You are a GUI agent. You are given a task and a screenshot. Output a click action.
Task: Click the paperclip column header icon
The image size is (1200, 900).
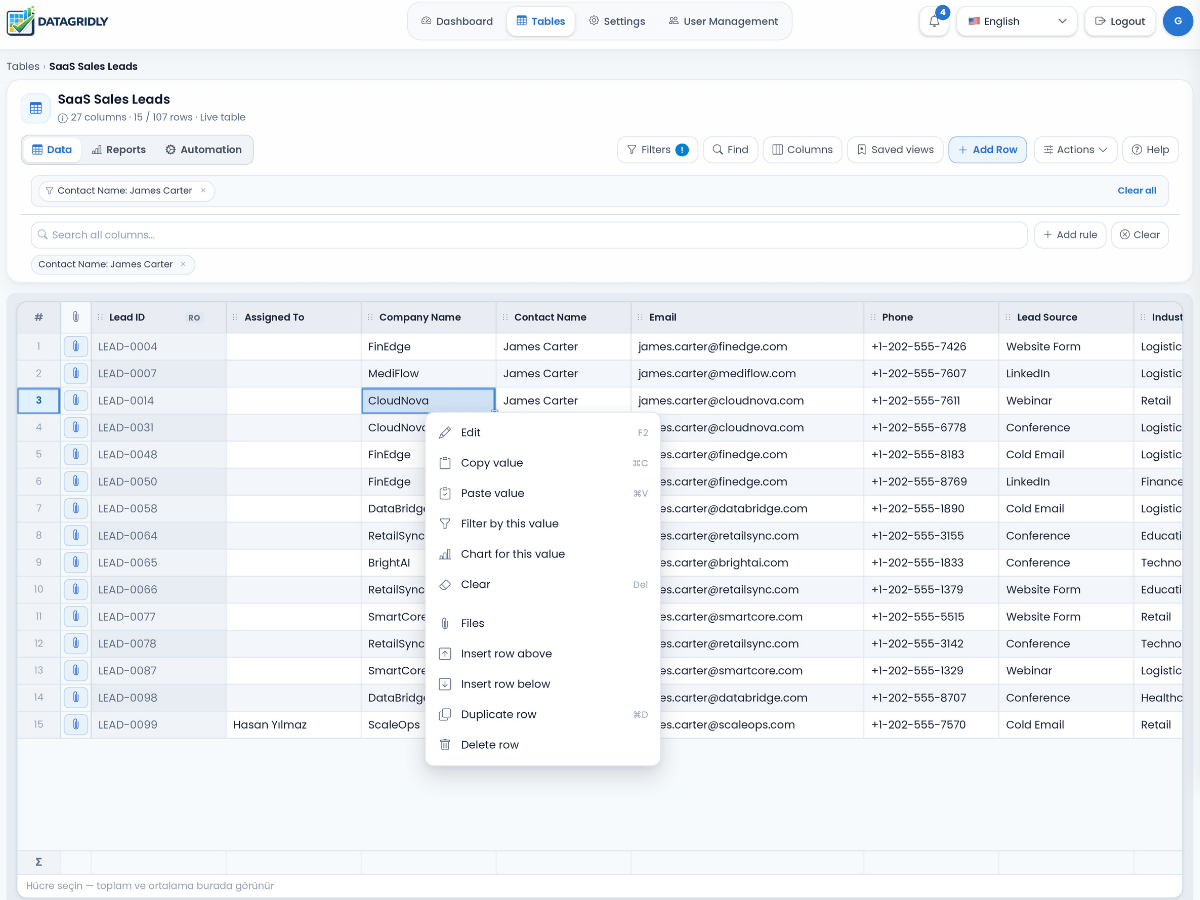(75, 317)
